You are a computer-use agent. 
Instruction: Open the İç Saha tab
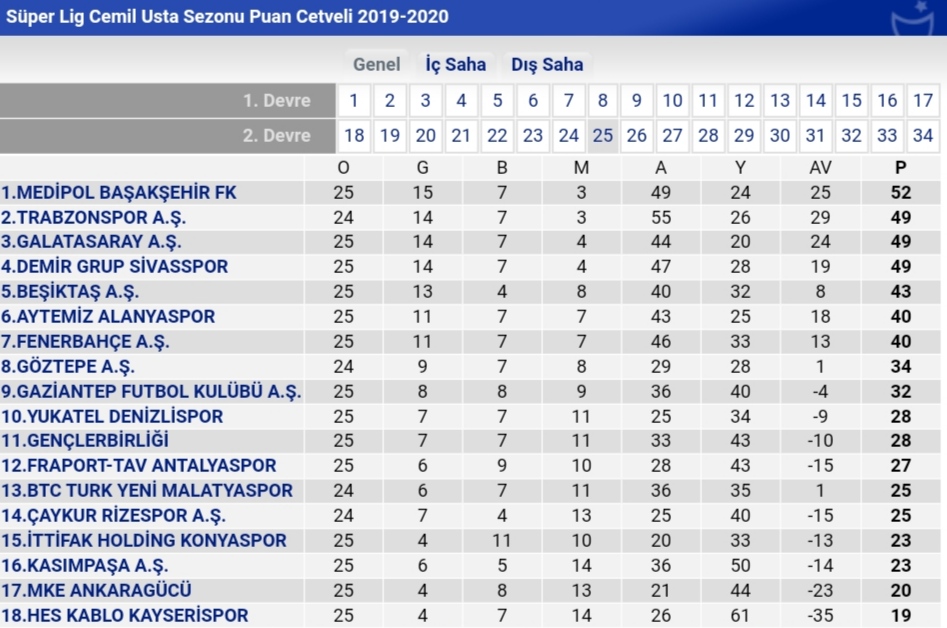(x=456, y=65)
